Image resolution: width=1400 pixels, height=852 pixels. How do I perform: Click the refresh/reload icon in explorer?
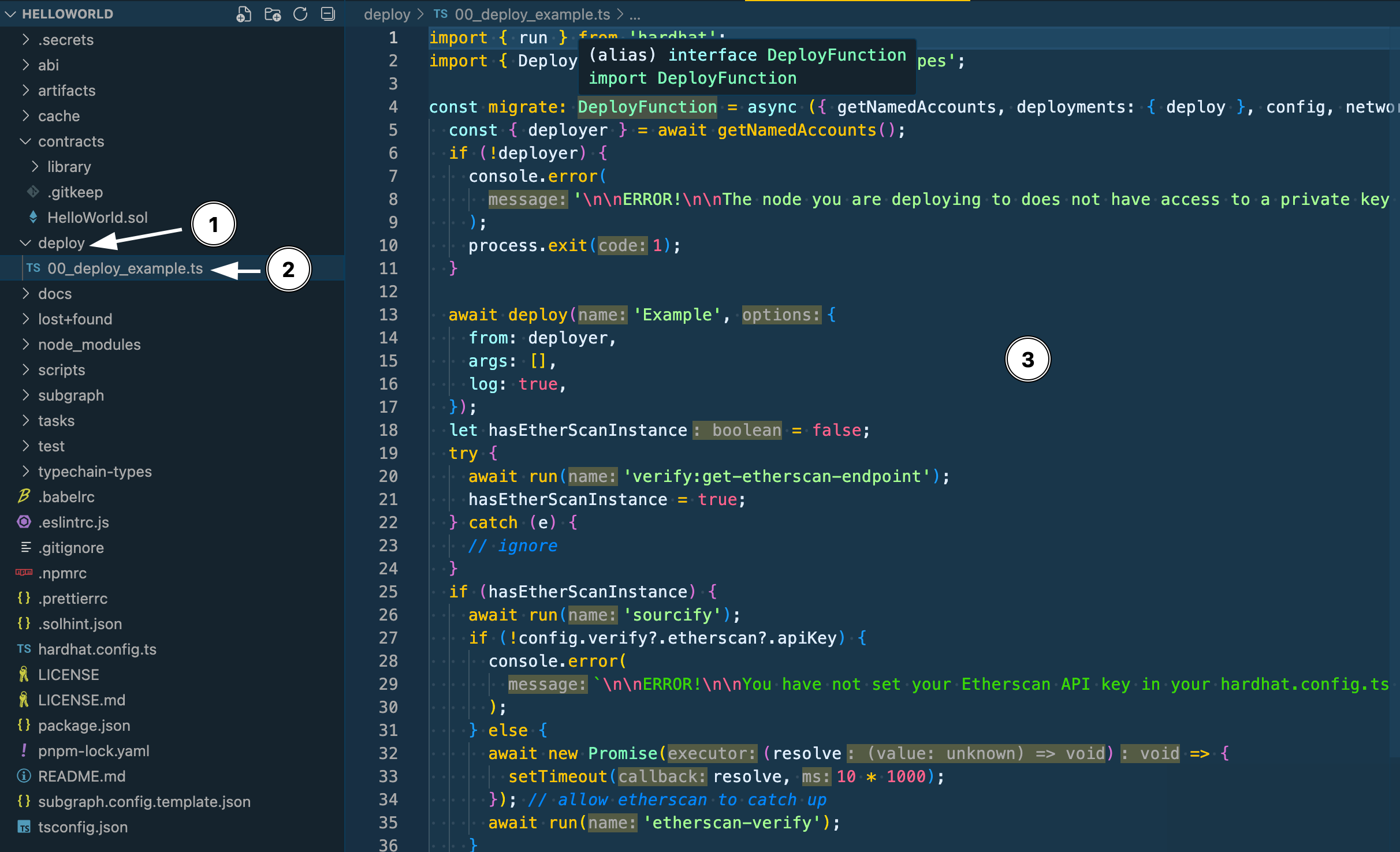[x=300, y=13]
